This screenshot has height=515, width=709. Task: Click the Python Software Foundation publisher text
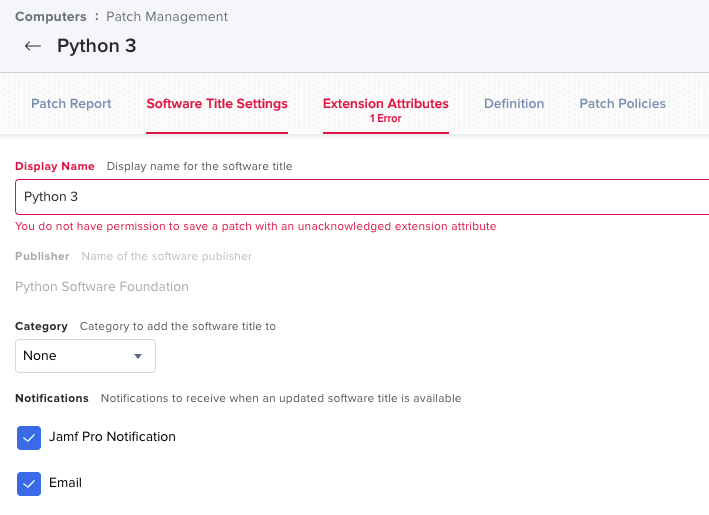click(102, 287)
